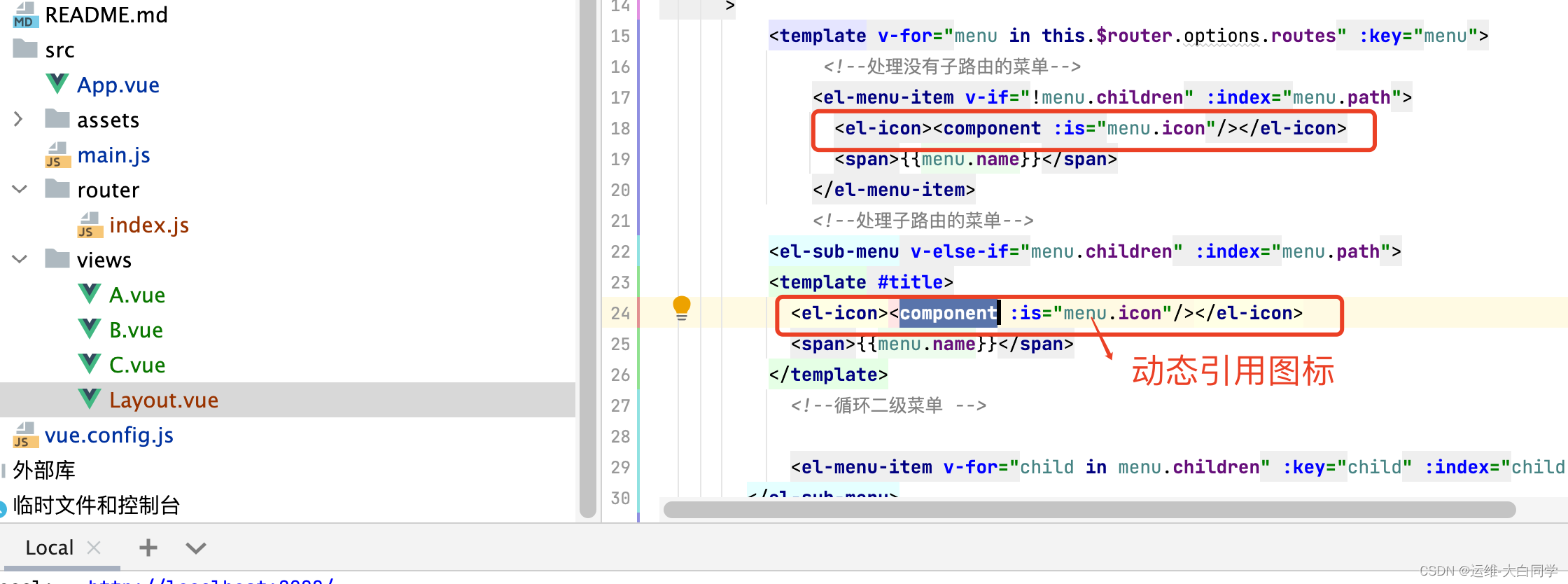Viewport: 1568px width, 584px height.
Task: Click the Vue icon beside C.vue
Action: point(90,364)
